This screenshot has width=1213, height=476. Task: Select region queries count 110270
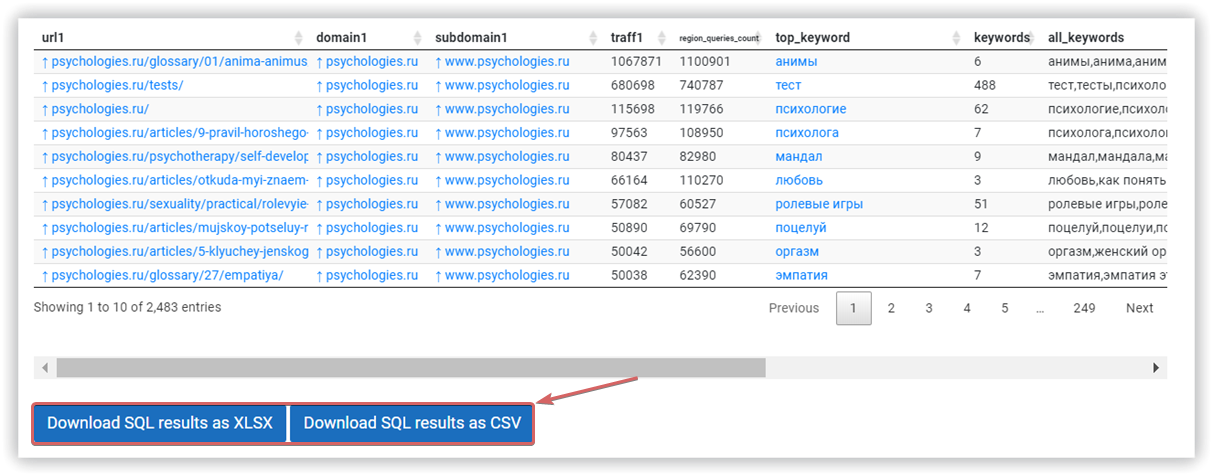click(701, 180)
